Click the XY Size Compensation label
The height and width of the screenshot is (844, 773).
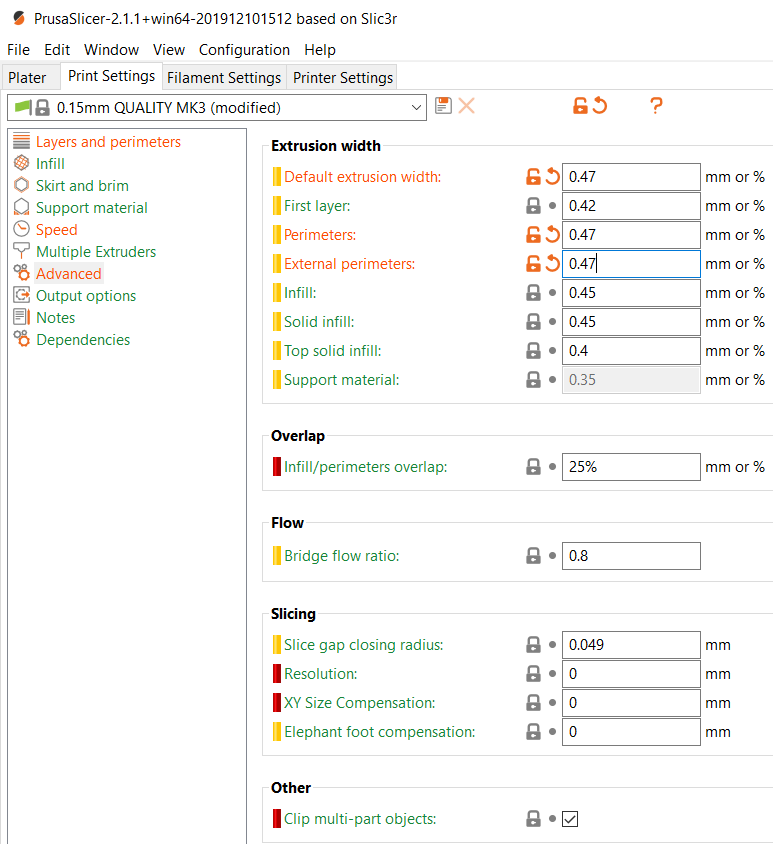point(360,703)
